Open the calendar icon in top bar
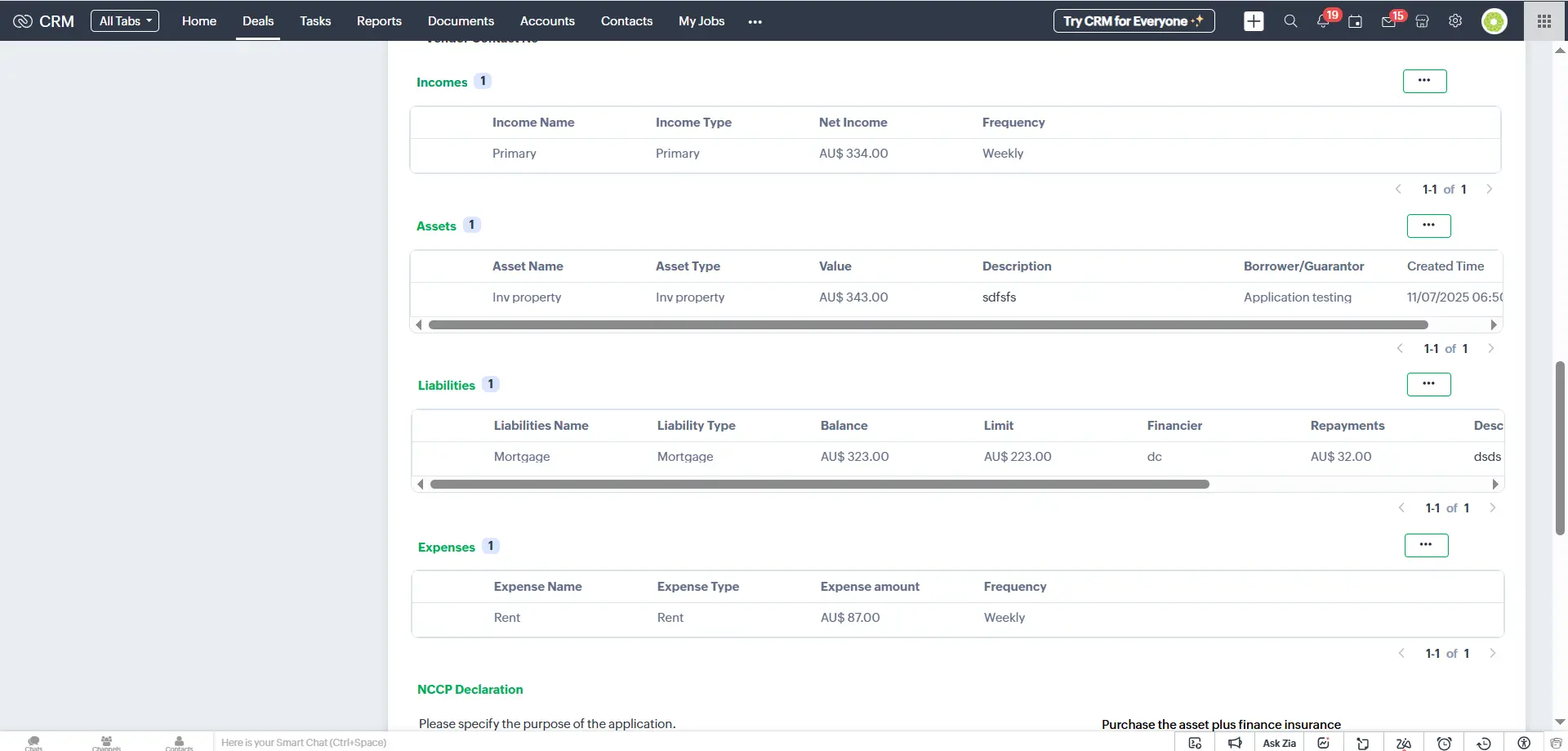The height and width of the screenshot is (751, 1568). 1356,20
